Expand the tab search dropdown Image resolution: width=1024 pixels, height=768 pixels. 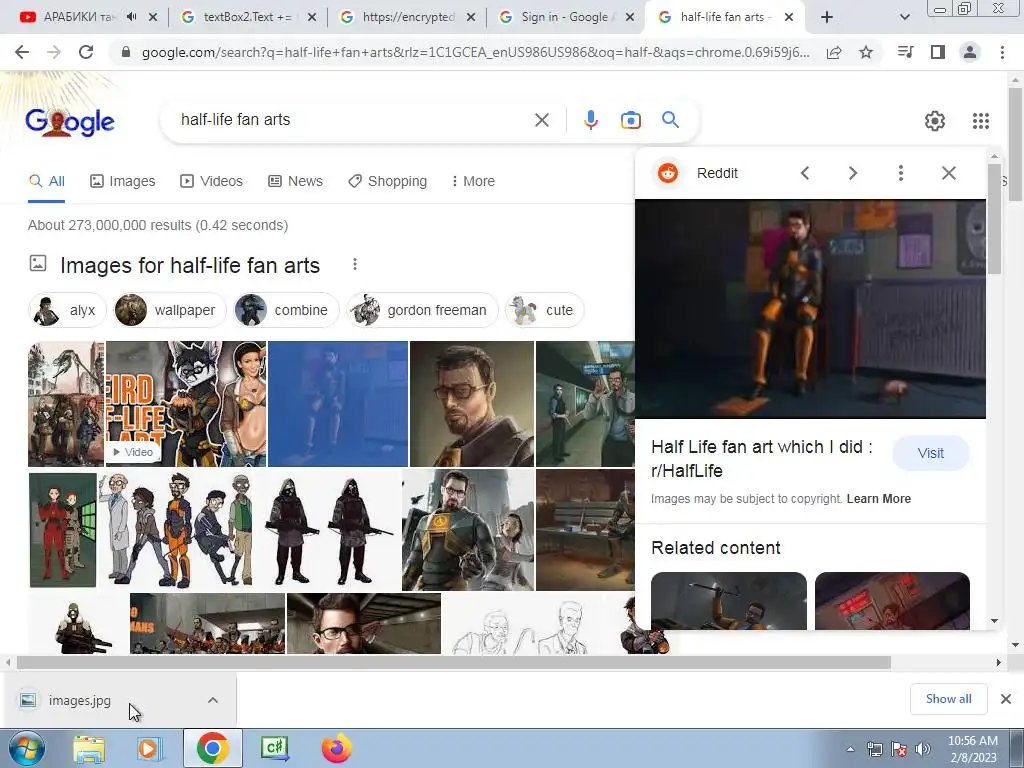pos(904,17)
